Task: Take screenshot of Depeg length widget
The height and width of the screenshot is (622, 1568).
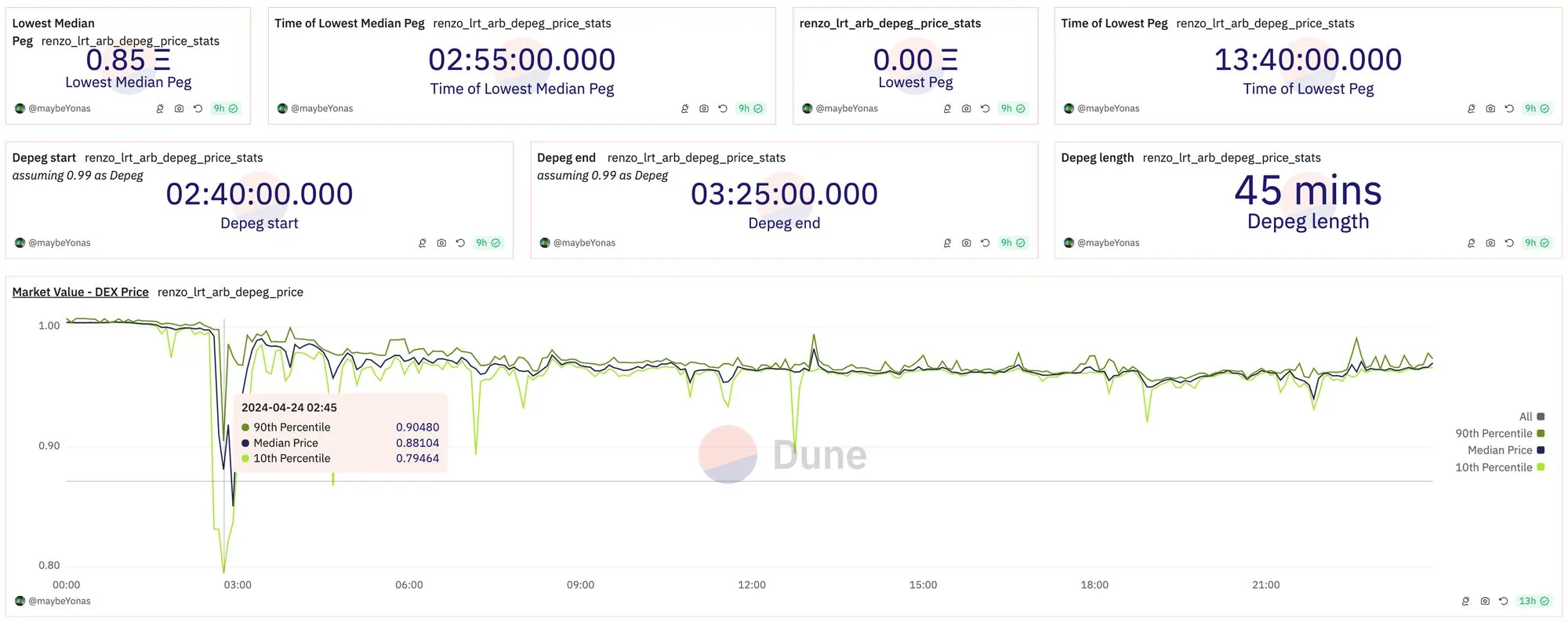Action: click(x=1490, y=243)
